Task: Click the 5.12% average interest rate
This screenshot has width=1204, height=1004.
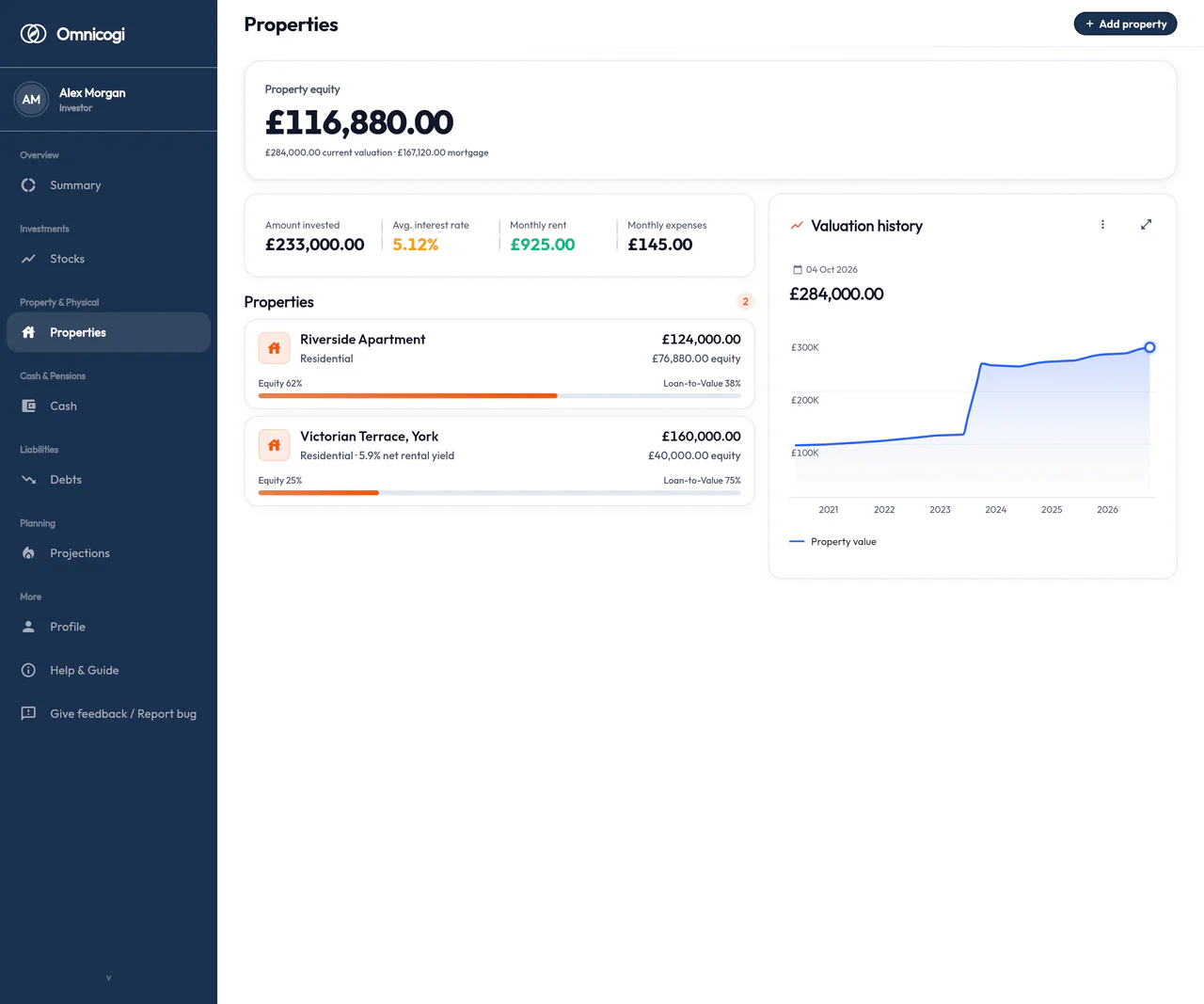Action: (416, 245)
